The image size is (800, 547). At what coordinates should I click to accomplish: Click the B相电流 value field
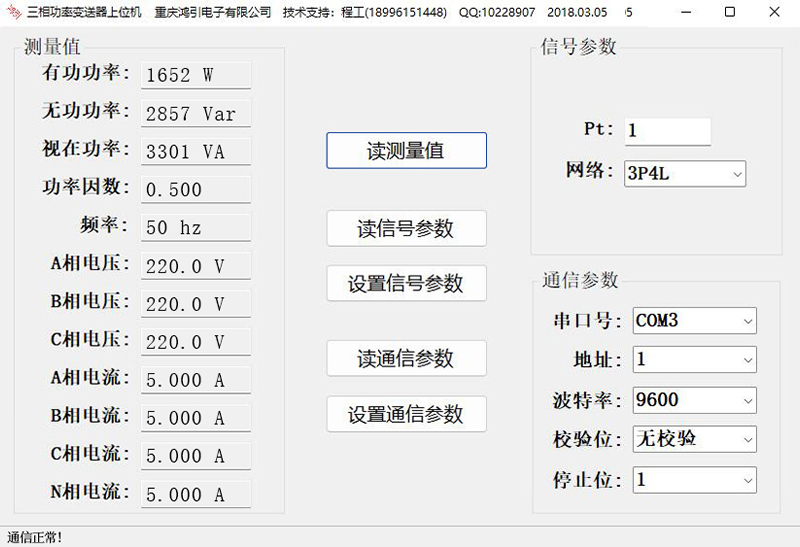click(x=196, y=418)
